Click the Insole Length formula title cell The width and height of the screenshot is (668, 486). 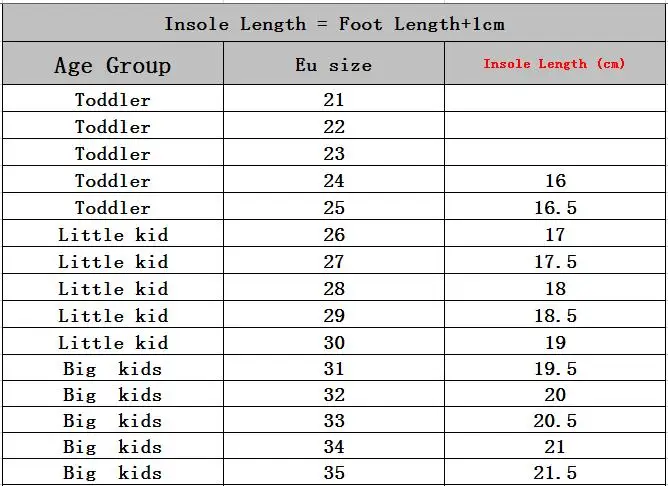pos(334,23)
